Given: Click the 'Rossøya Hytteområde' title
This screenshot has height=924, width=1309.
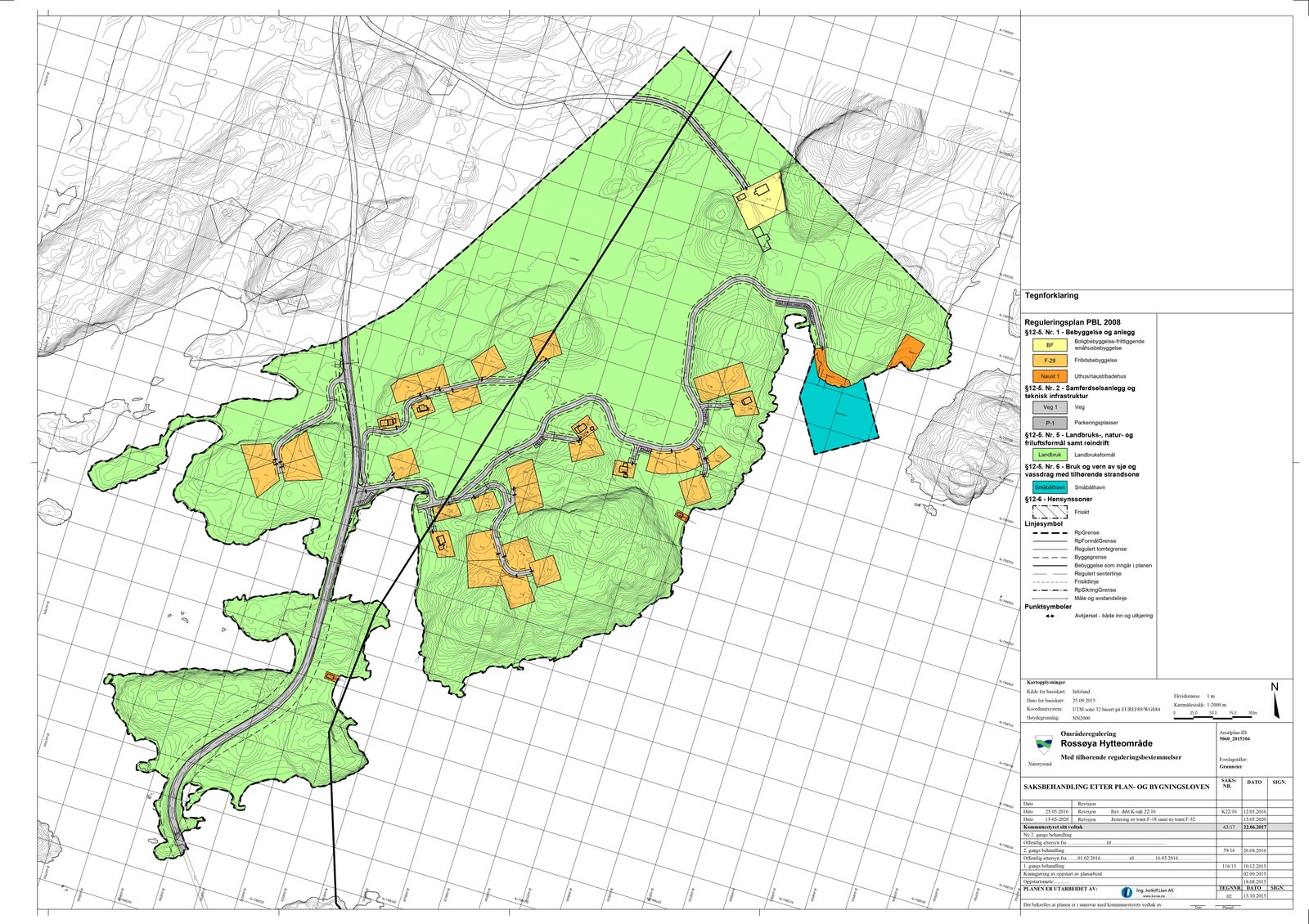Looking at the screenshot, I should (1106, 743).
